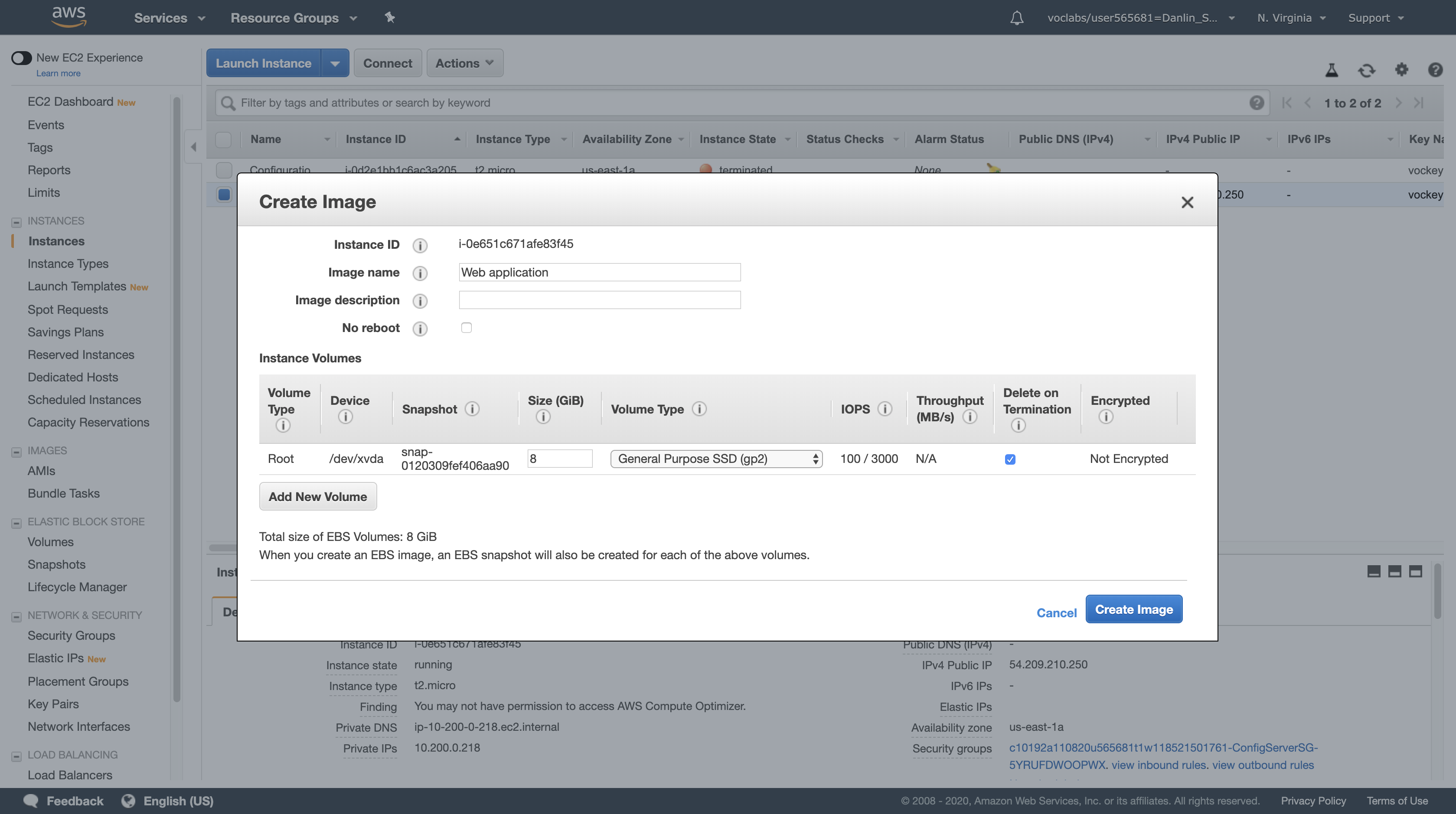
Task: Select AMIs in the sidebar
Action: 41,471
